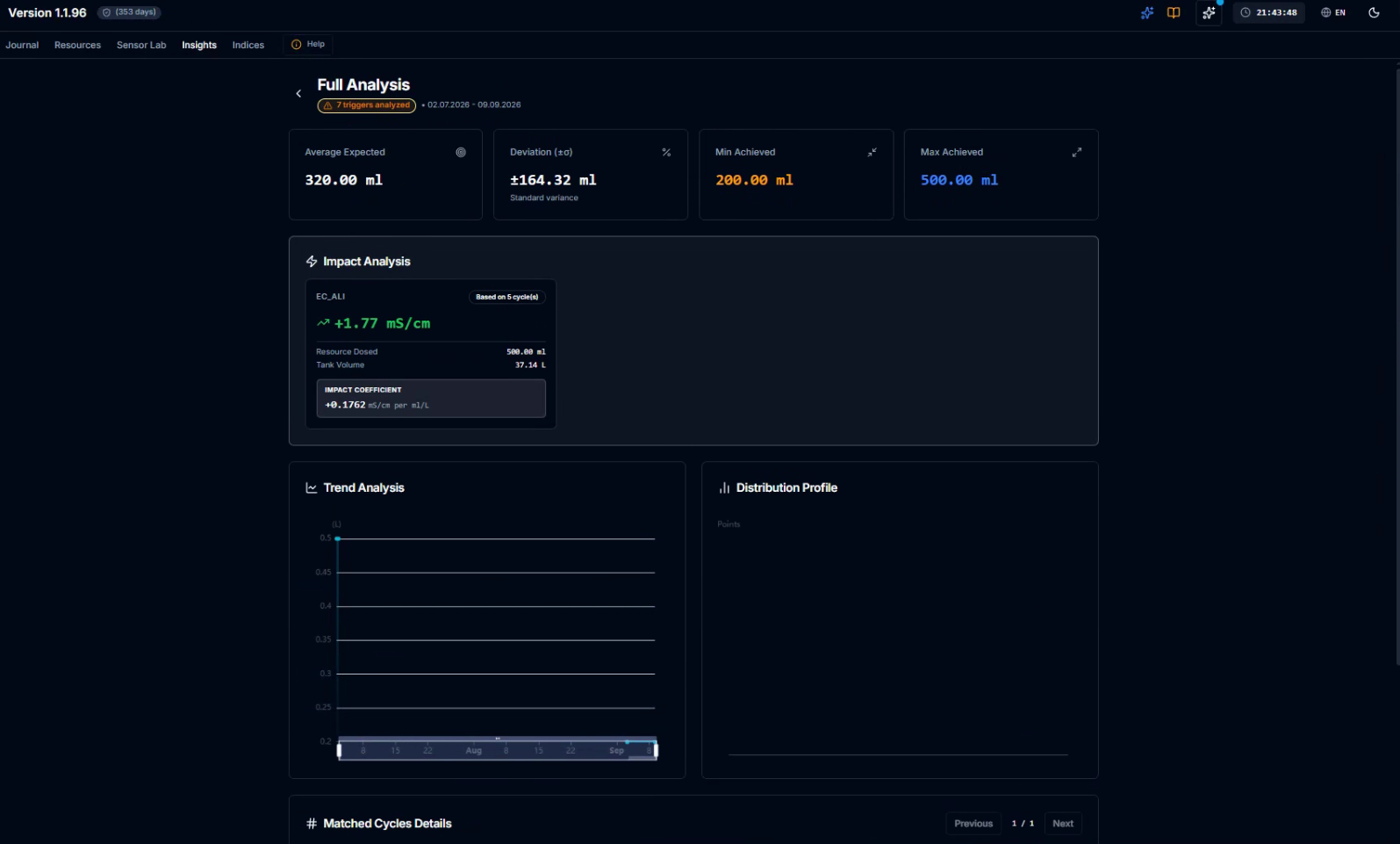Go back using the arrow beside Full Analysis
The height and width of the screenshot is (844, 1400).
coord(298,93)
